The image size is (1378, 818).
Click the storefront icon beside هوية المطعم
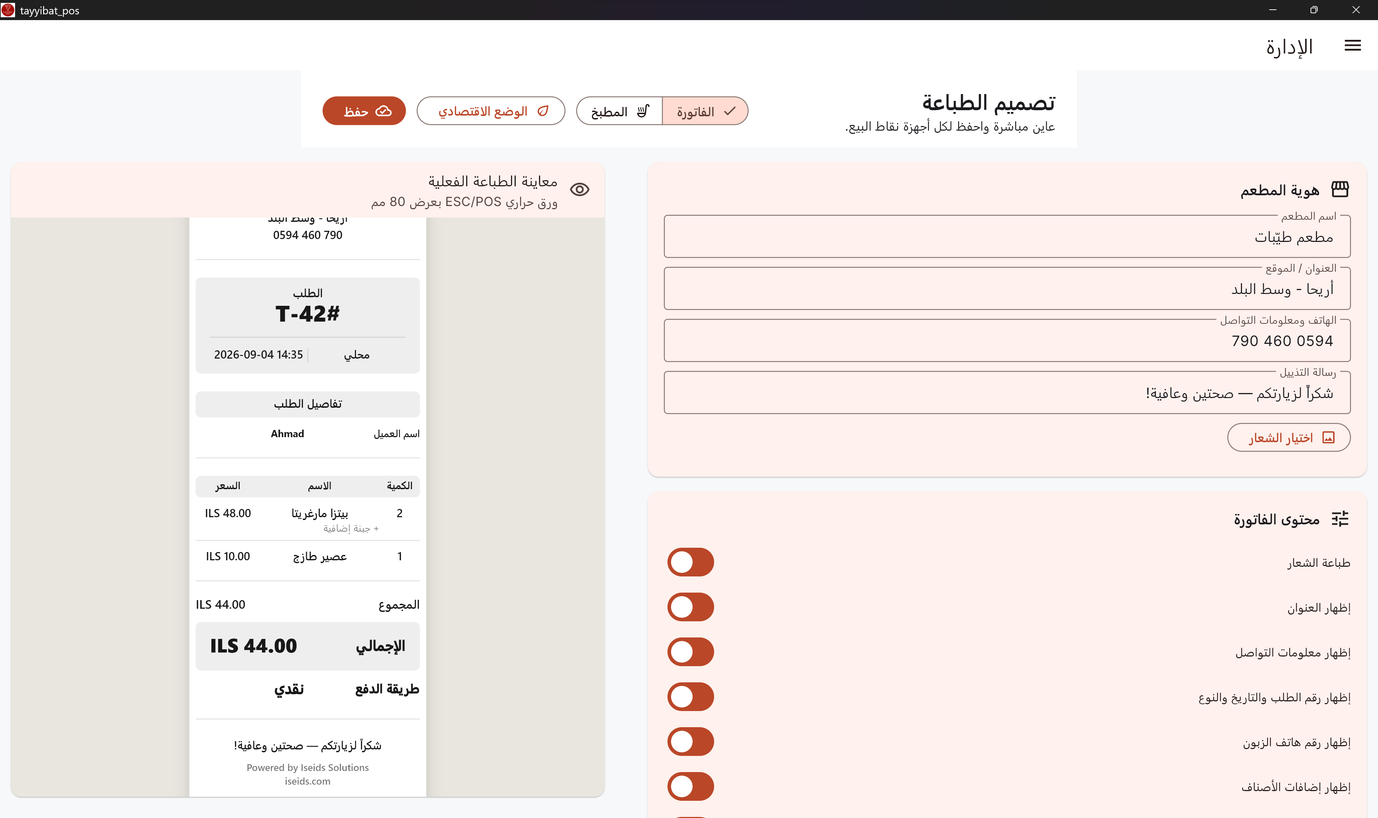1340,190
